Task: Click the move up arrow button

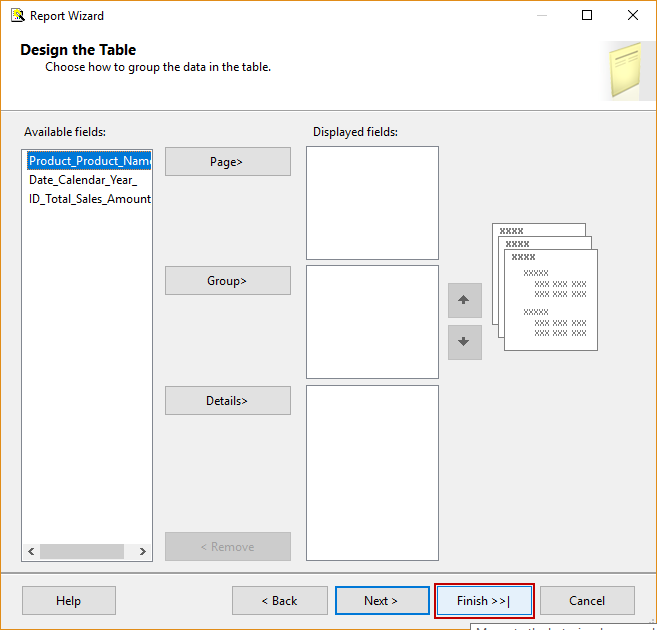Action: pyautogui.click(x=464, y=300)
